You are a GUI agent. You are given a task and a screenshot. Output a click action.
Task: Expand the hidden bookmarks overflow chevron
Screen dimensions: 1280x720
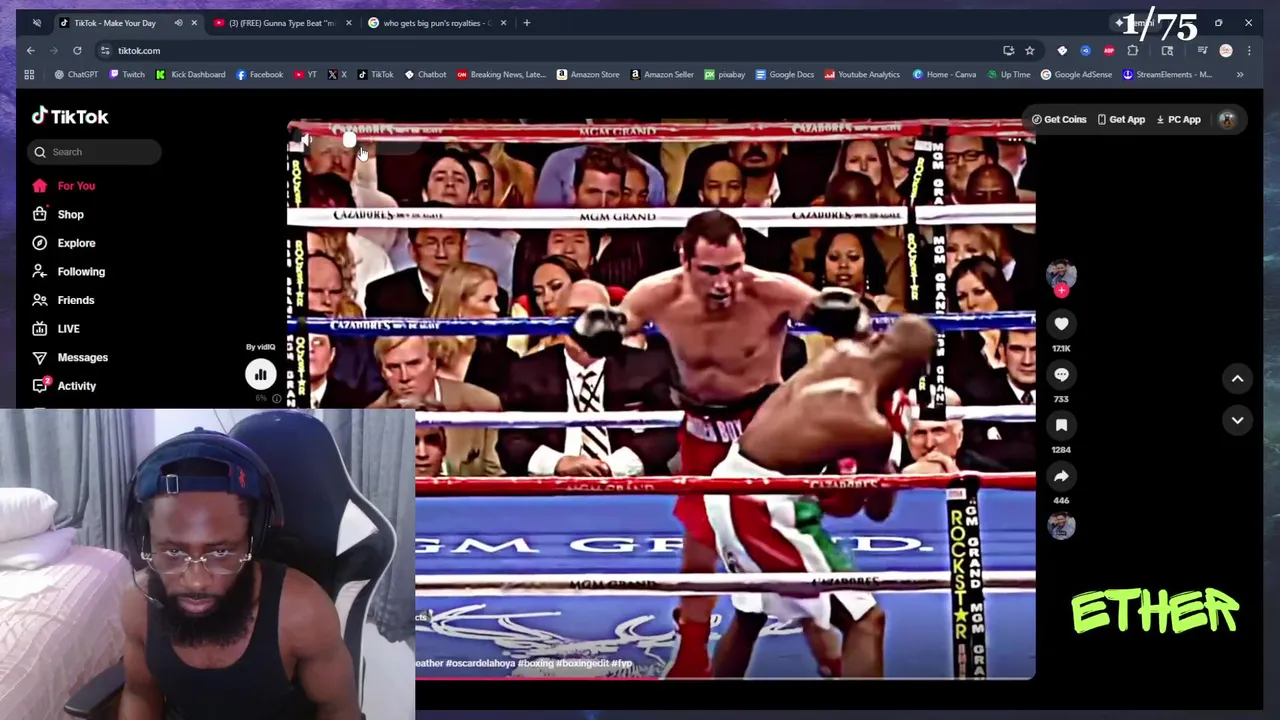[1240, 74]
